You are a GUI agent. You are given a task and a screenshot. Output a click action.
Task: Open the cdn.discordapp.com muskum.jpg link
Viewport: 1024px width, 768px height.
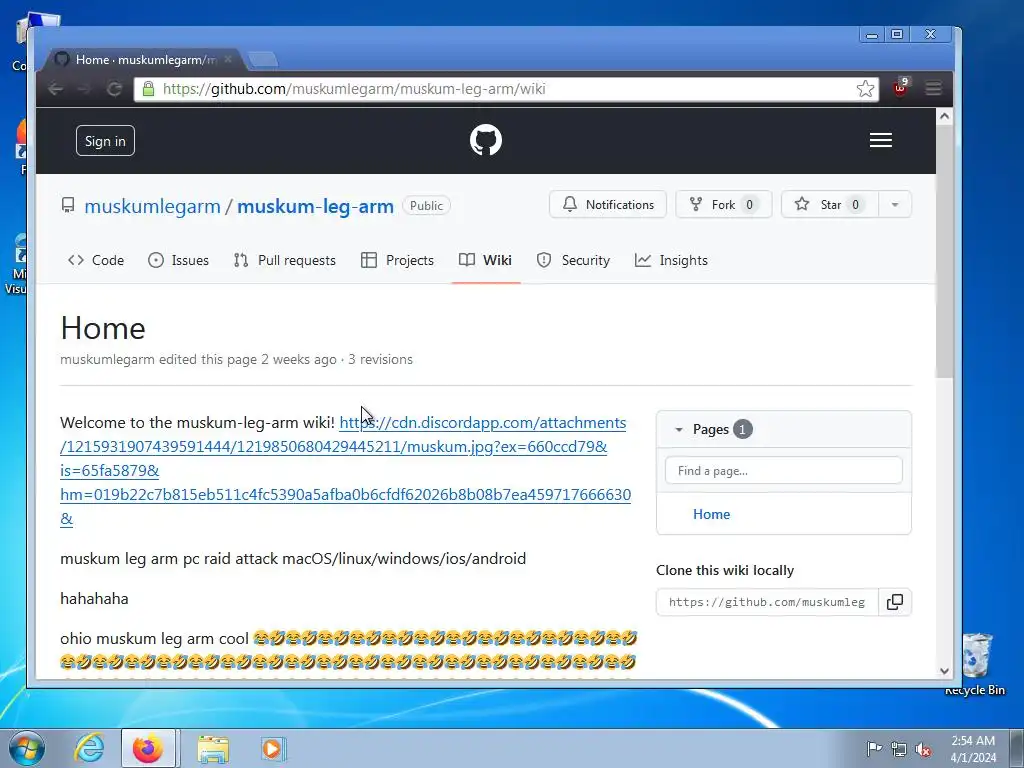[x=345, y=470]
